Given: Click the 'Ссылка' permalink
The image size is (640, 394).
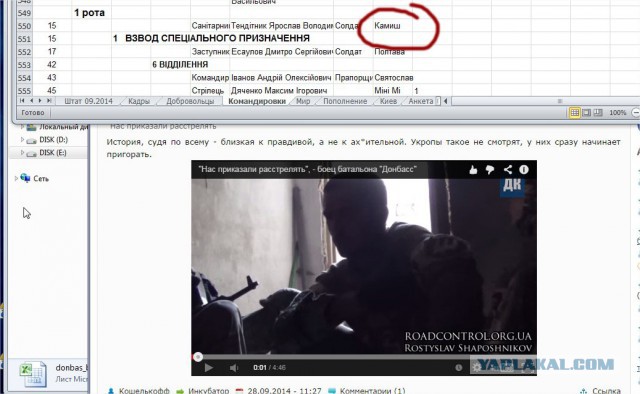Looking at the screenshot, I should coord(607,391).
